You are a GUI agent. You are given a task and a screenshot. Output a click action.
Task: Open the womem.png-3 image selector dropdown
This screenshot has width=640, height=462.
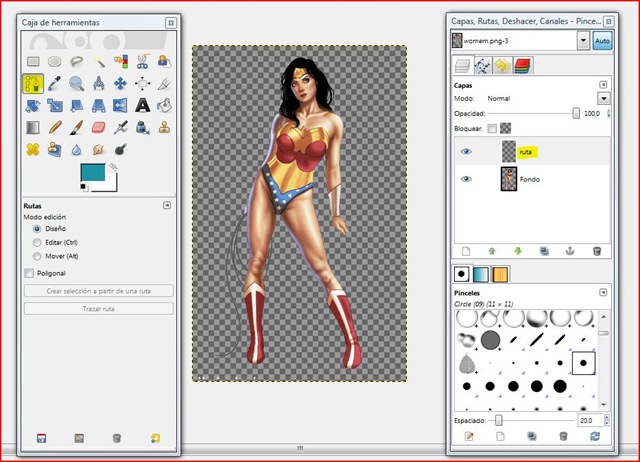coord(583,41)
